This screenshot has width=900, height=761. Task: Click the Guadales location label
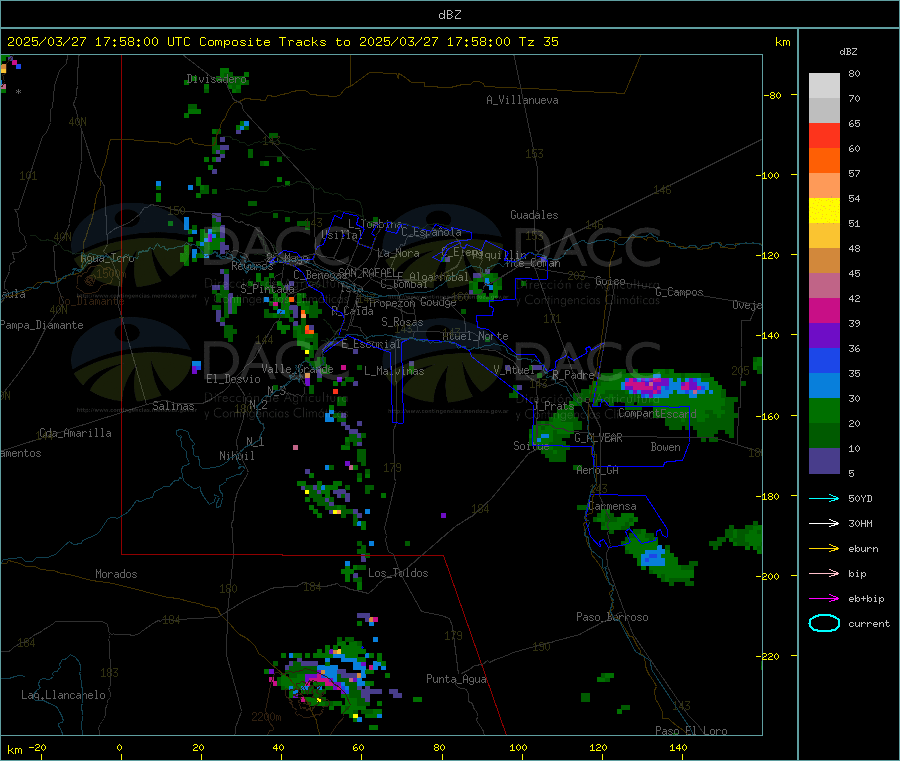pos(534,215)
